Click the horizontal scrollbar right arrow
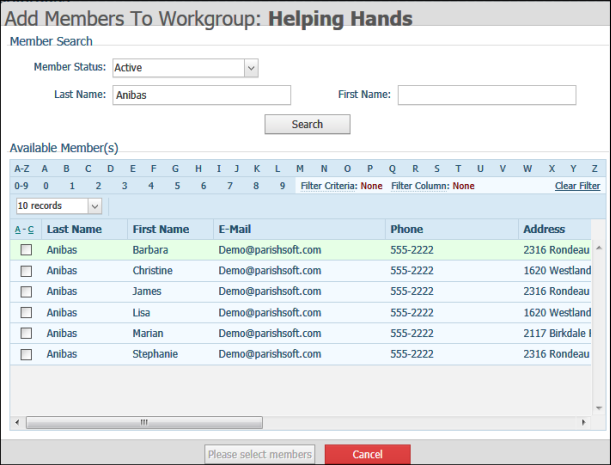 click(x=583, y=422)
